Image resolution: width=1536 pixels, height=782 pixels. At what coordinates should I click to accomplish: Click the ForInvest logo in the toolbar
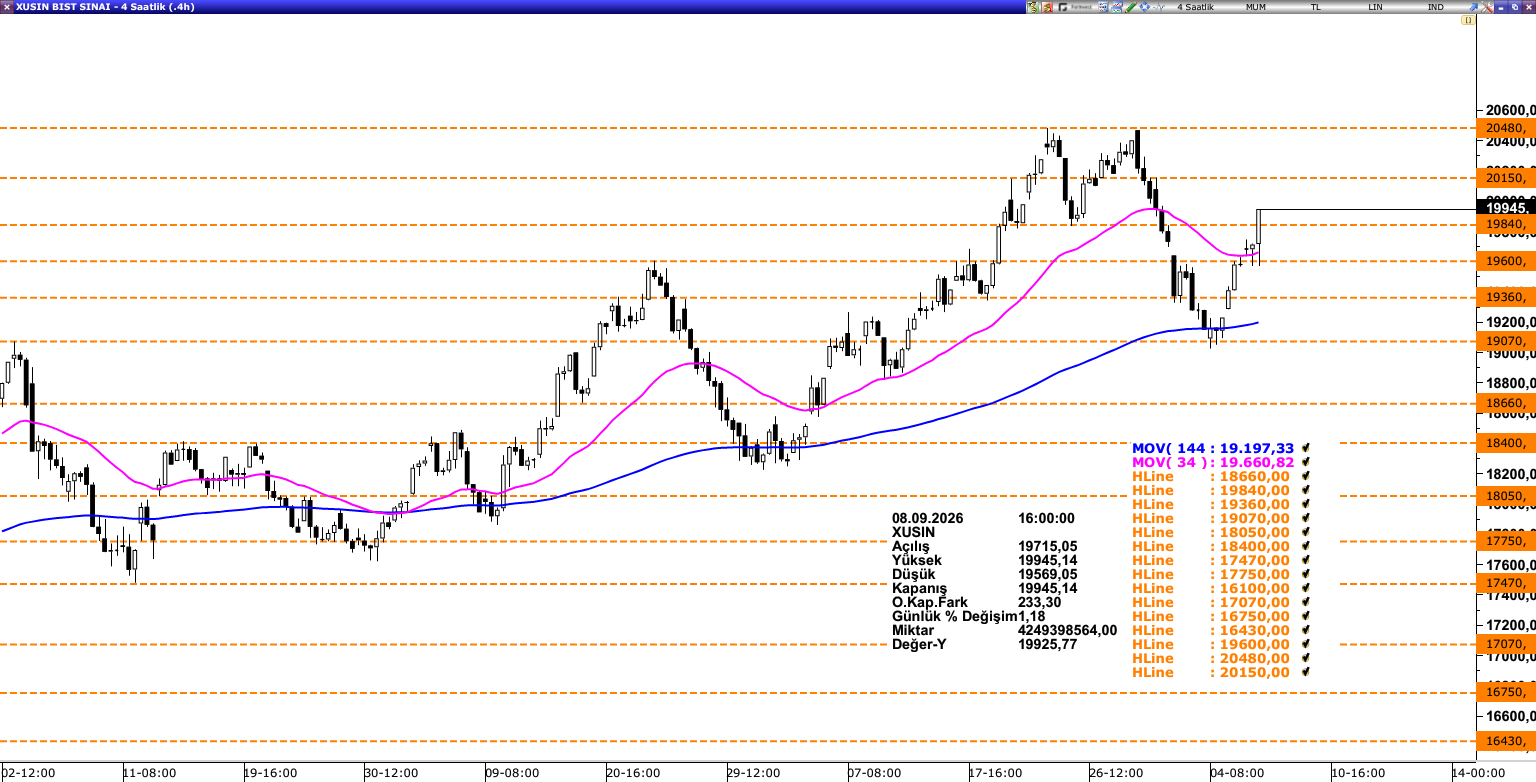tap(1075, 7)
